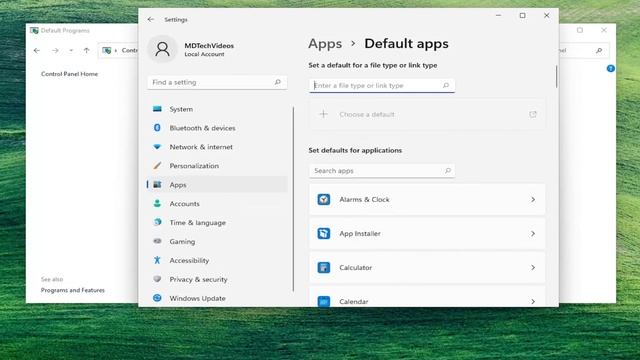This screenshot has width=640, height=360.
Task: Click the Network wifi icon in sidebar
Action: pos(157,147)
